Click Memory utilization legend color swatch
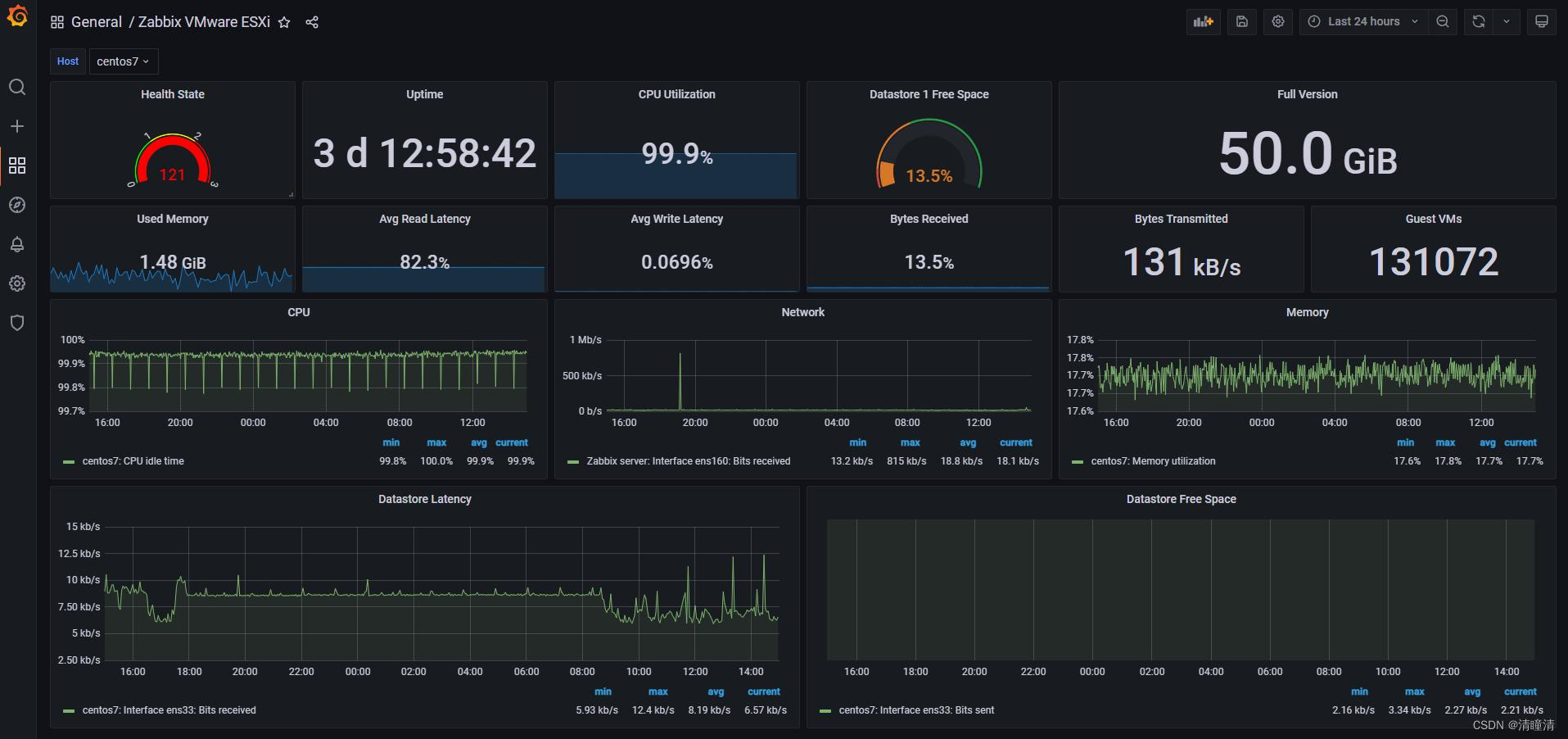Viewport: 1568px width, 739px height. point(1078,462)
